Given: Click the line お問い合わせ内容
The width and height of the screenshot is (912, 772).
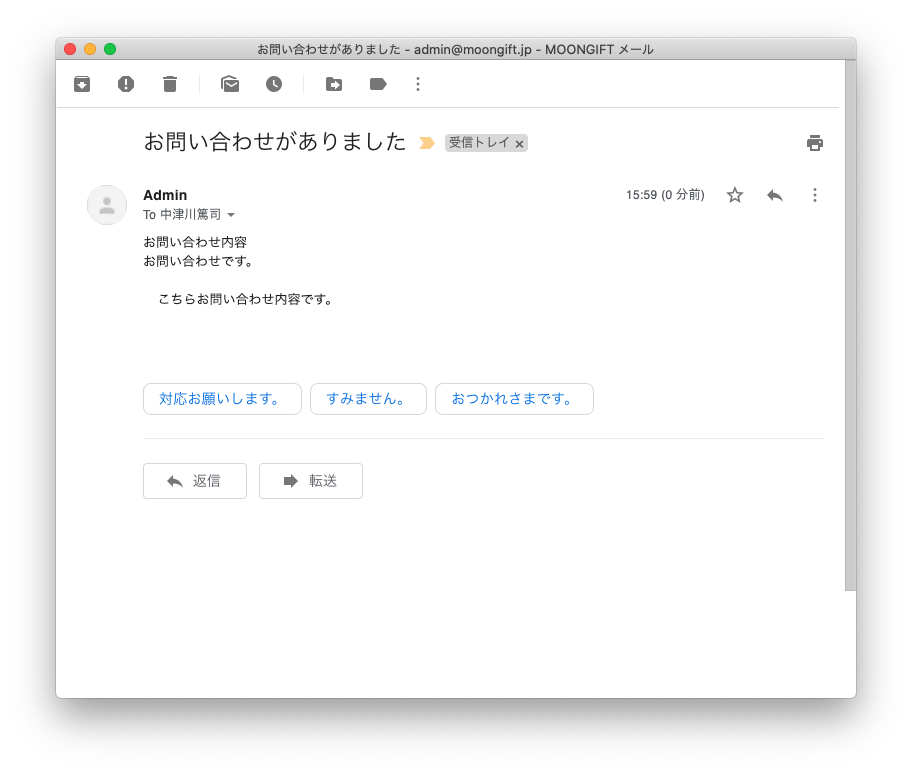Looking at the screenshot, I should click(x=195, y=242).
